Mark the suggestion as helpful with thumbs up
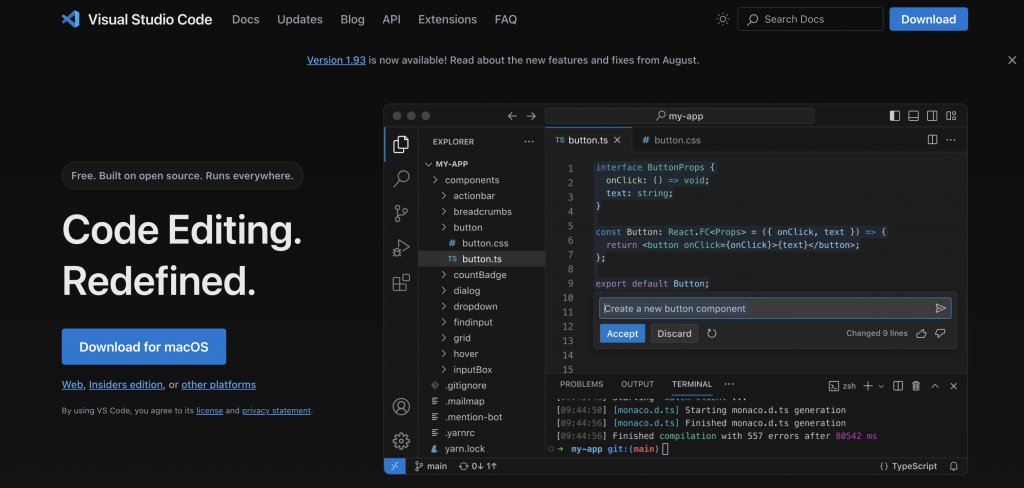Viewport: 1024px width, 488px height. 921,333
